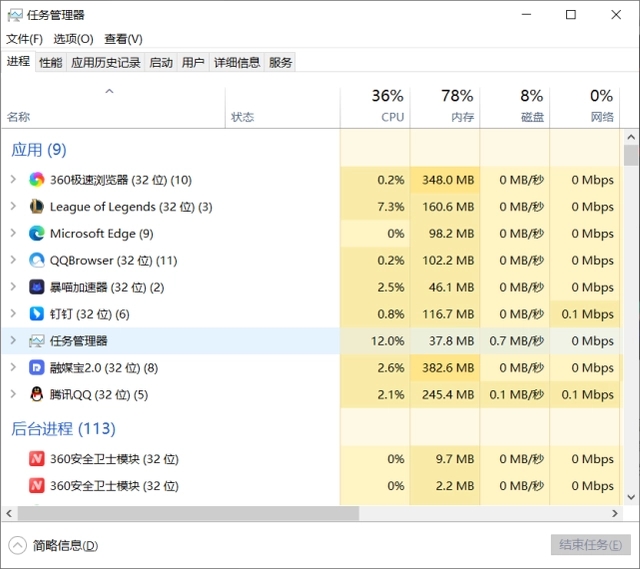The height and width of the screenshot is (569, 640).
Task: Open the 选项(O) menu
Action: [x=73, y=39]
